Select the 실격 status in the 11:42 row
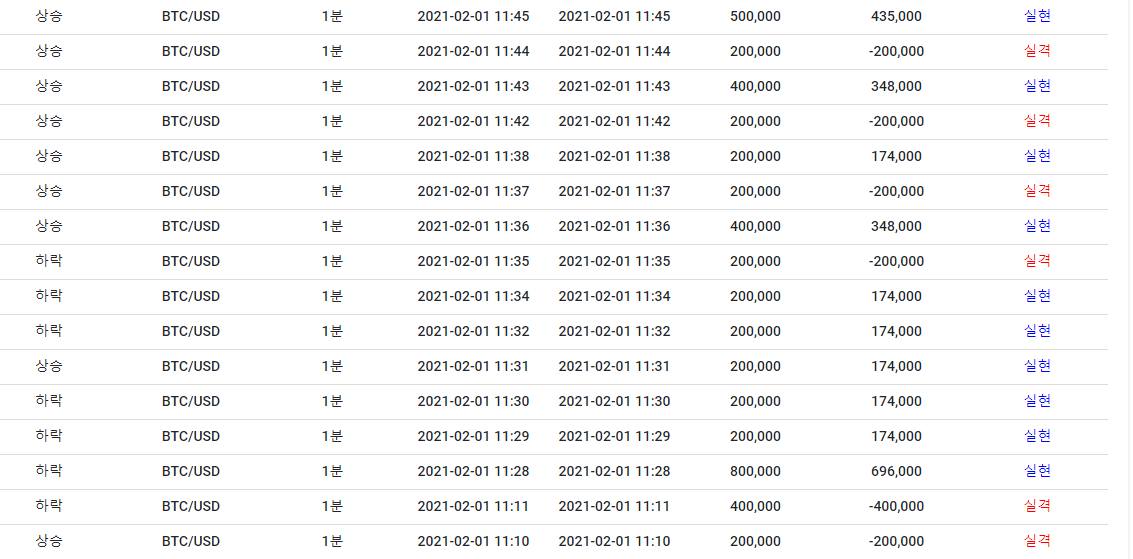This screenshot has width=1133, height=559. point(1037,121)
